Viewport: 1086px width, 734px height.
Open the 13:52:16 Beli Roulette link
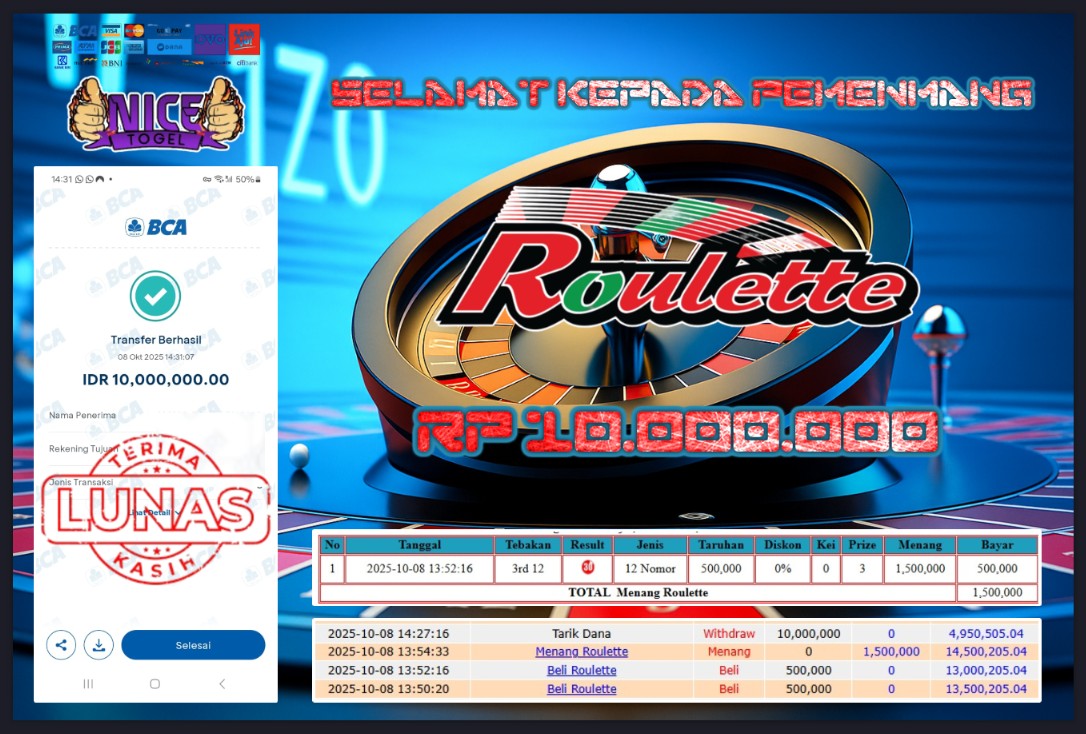pos(581,670)
